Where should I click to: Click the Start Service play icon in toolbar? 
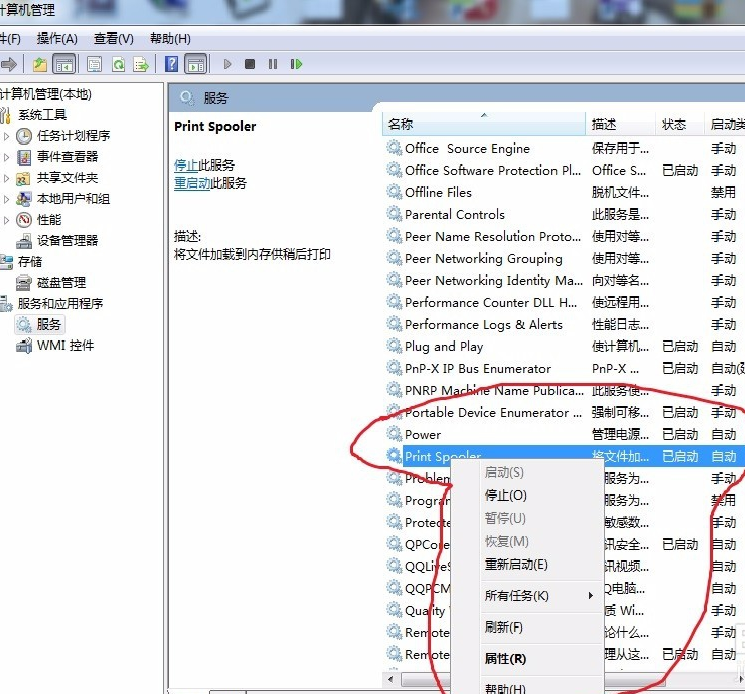pos(228,64)
